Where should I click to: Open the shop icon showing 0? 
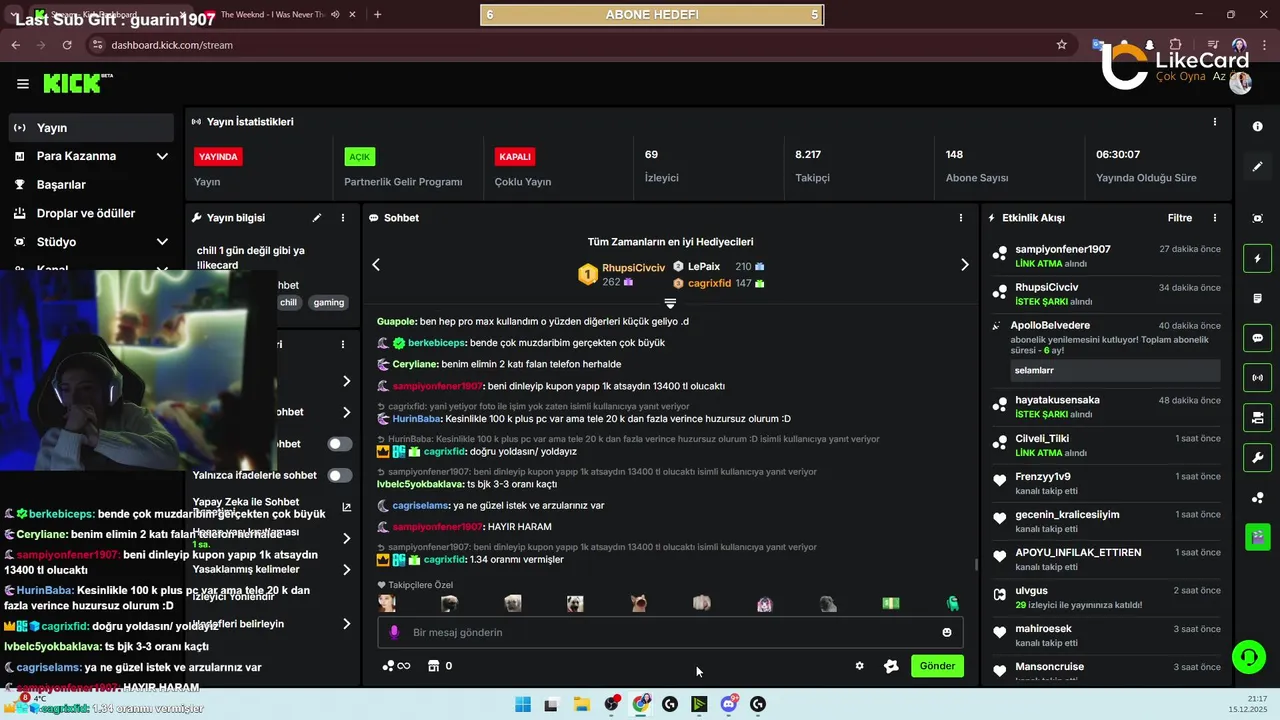[x=440, y=666]
